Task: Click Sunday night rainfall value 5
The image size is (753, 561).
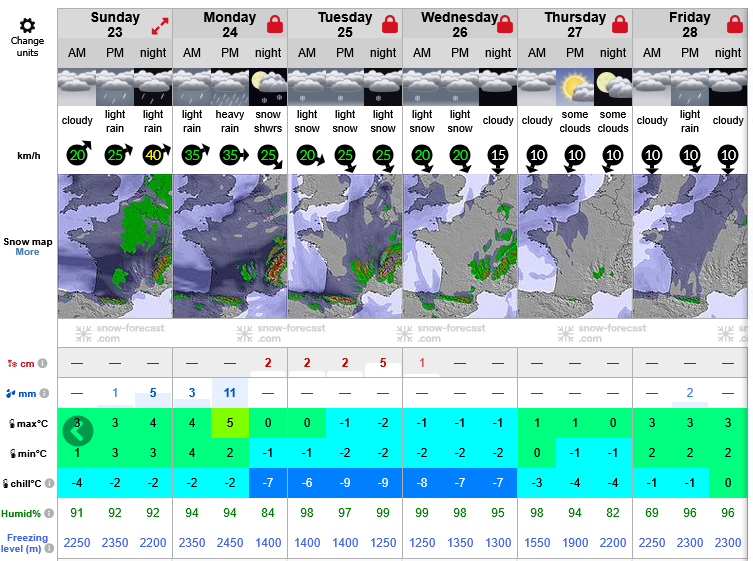Action: (153, 393)
